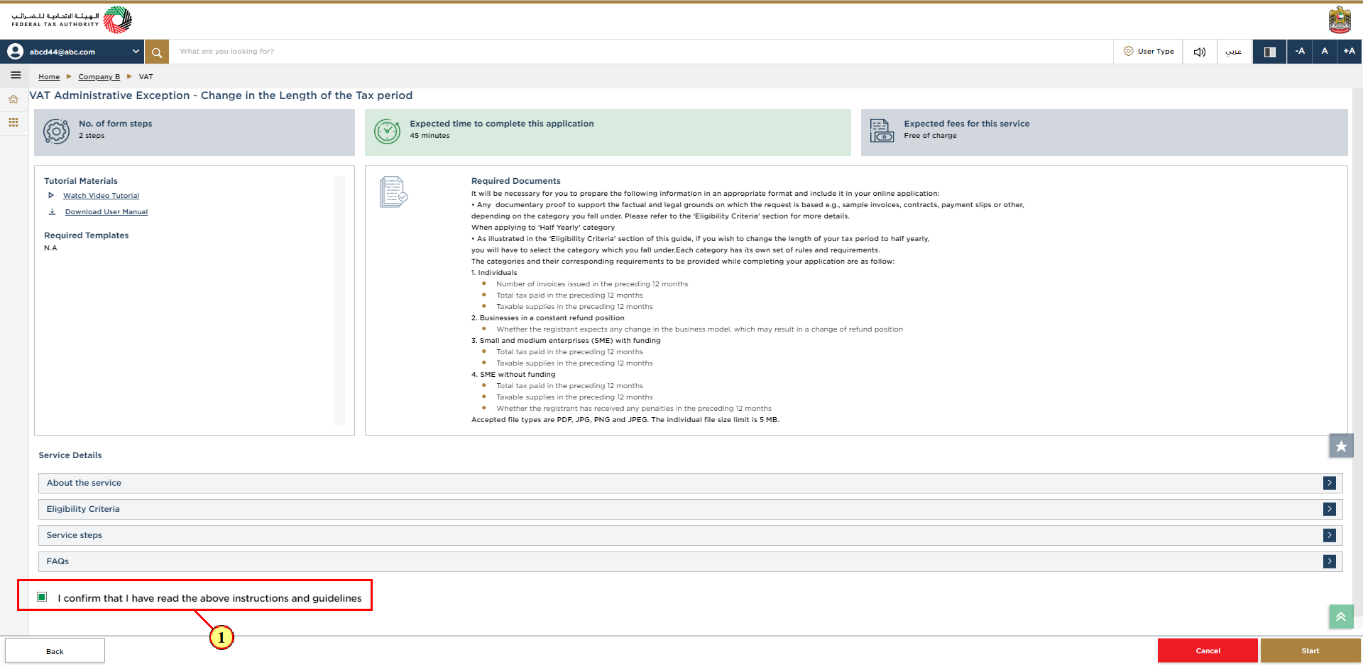Click the red Cancel button
Screen dimensions: 1363x666
[1208, 651]
